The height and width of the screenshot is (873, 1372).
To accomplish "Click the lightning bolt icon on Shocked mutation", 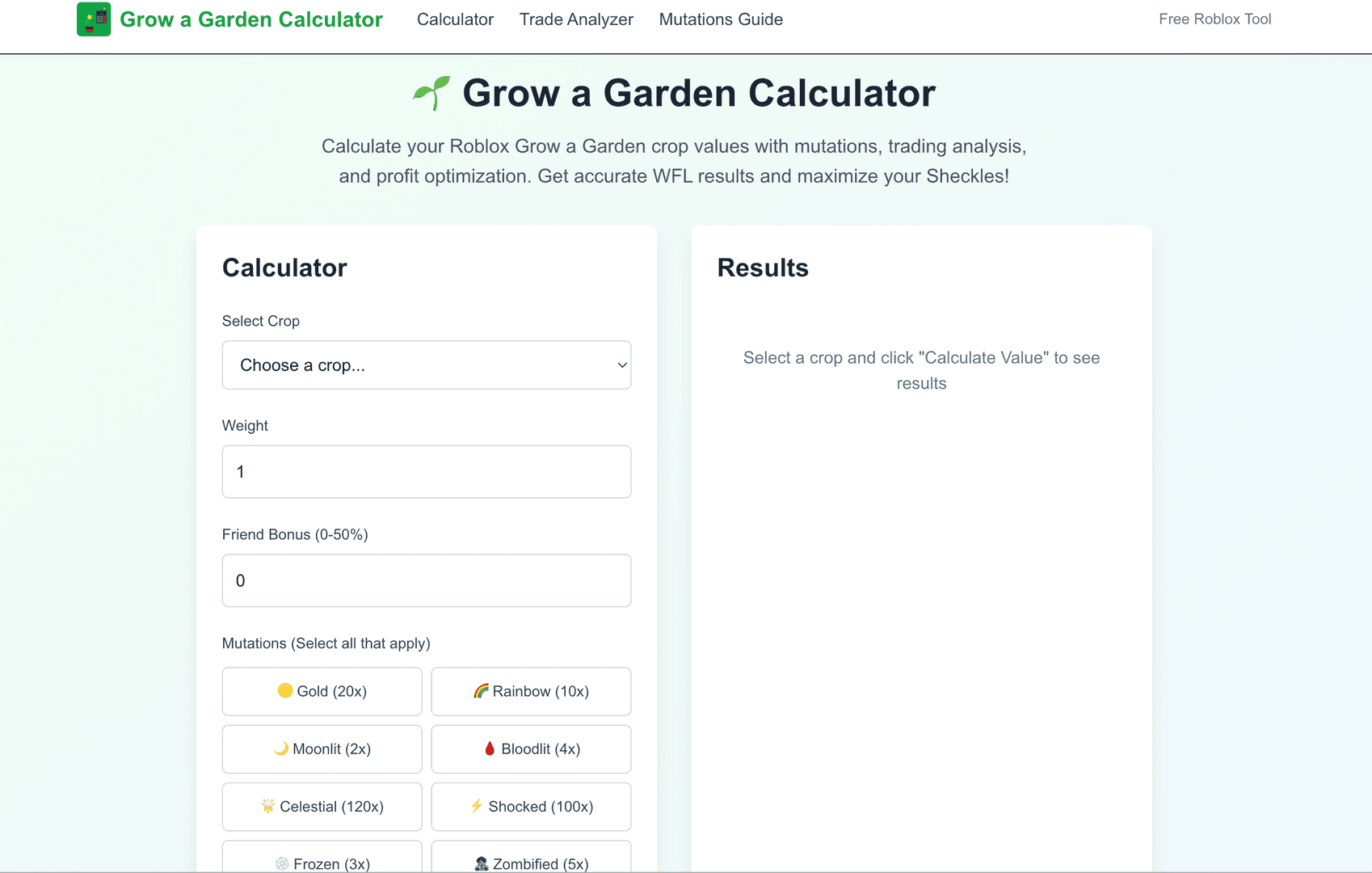I will point(477,806).
